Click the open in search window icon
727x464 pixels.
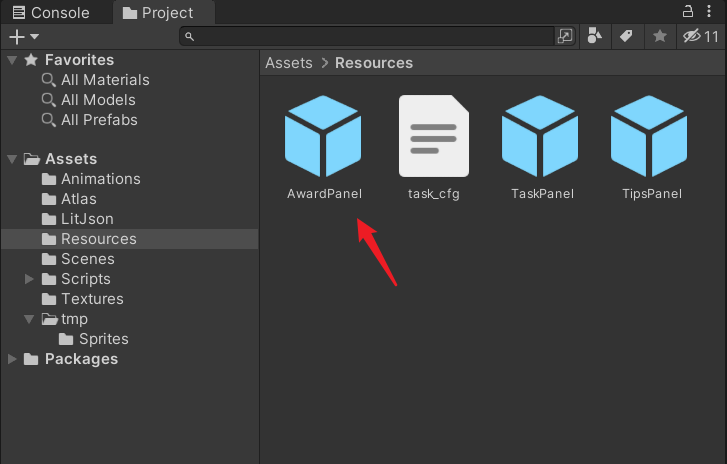point(565,36)
